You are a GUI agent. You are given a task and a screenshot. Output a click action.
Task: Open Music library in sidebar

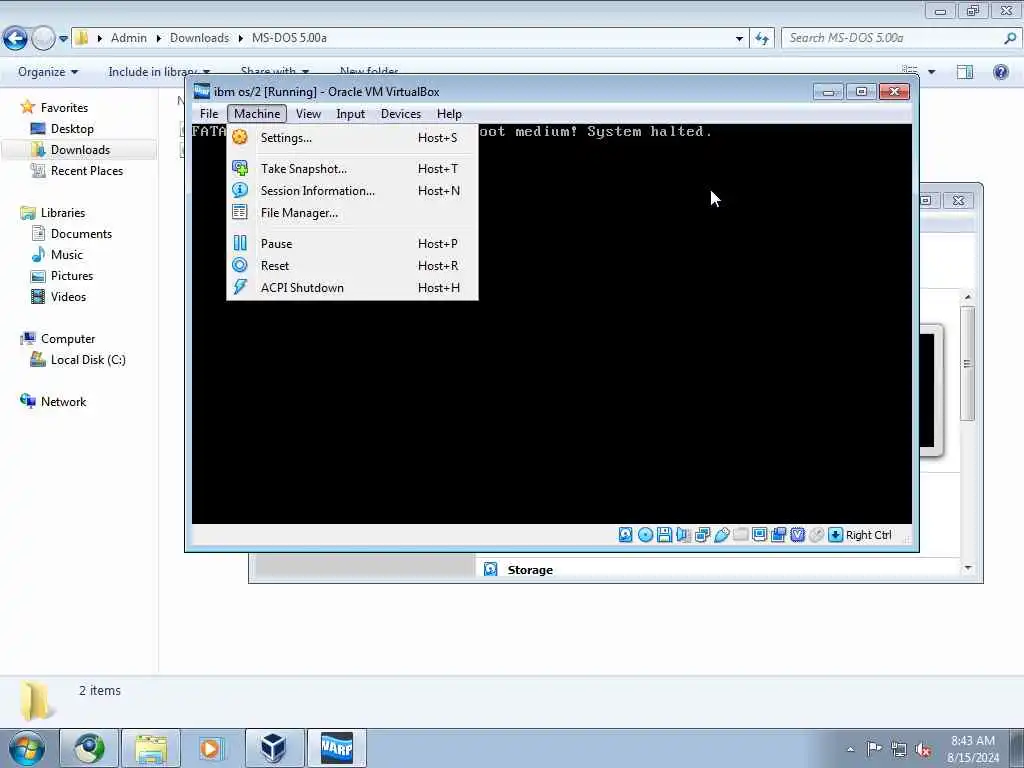[67, 255]
